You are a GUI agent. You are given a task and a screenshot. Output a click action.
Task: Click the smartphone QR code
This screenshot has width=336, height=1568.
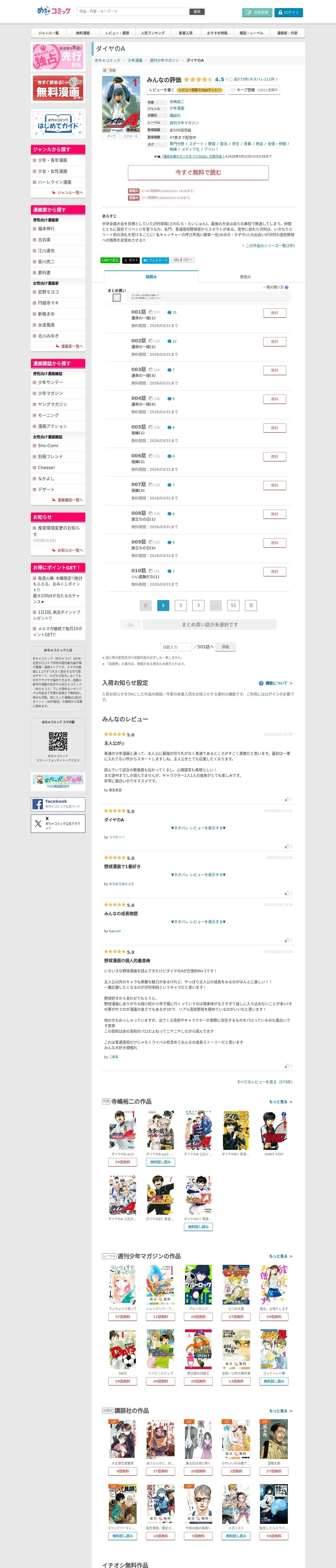click(x=58, y=741)
